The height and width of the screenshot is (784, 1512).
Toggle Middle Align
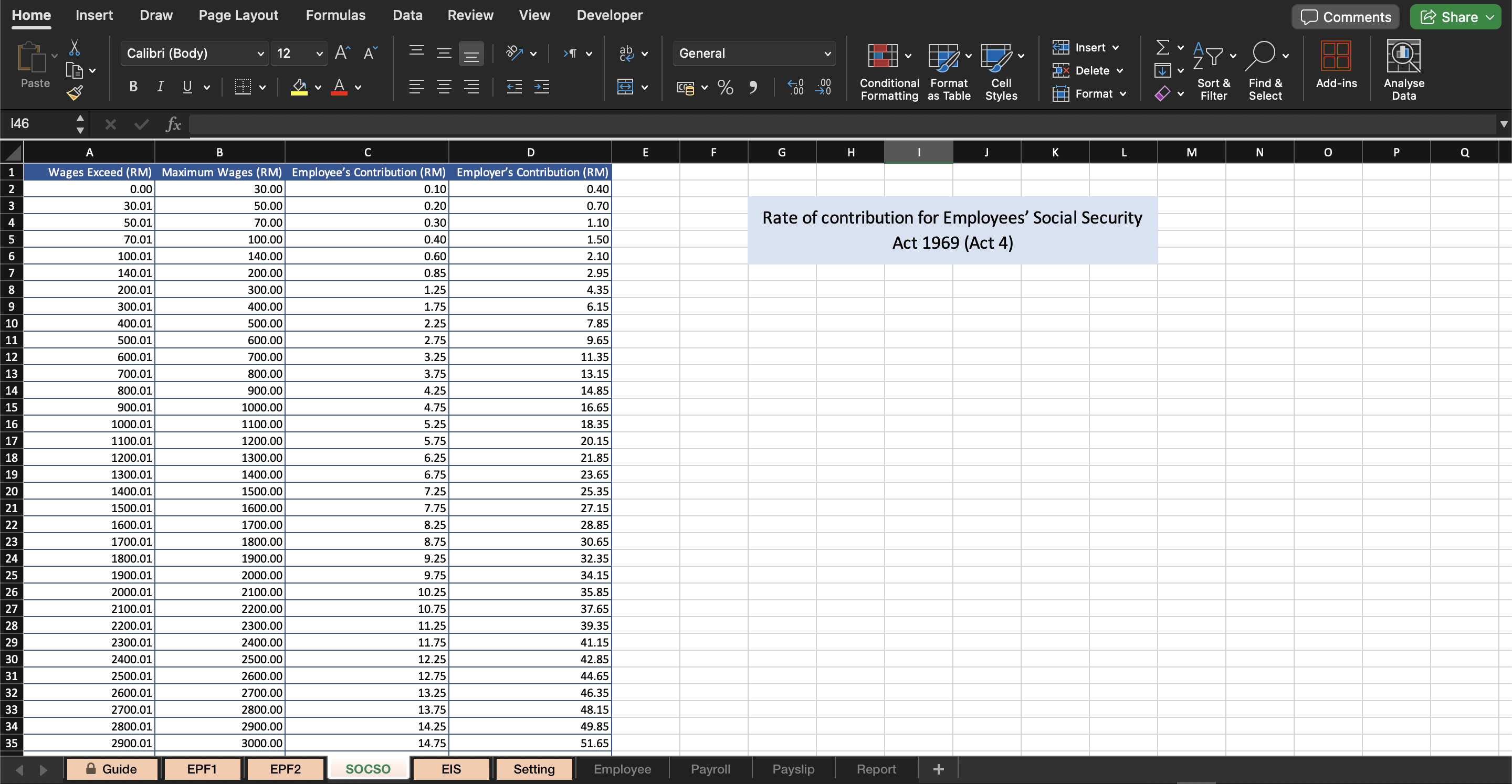point(444,54)
